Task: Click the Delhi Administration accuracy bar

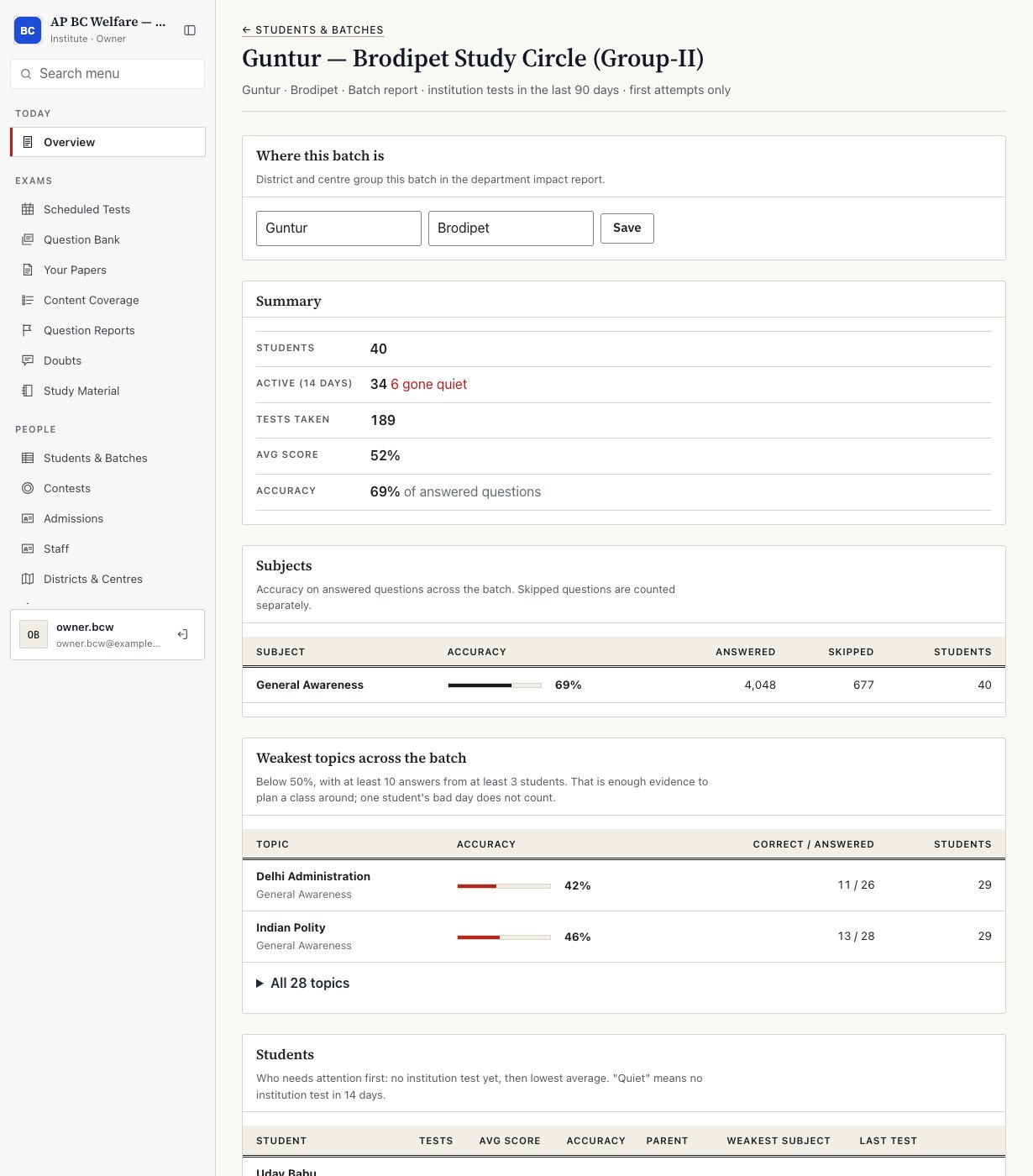Action: [504, 886]
